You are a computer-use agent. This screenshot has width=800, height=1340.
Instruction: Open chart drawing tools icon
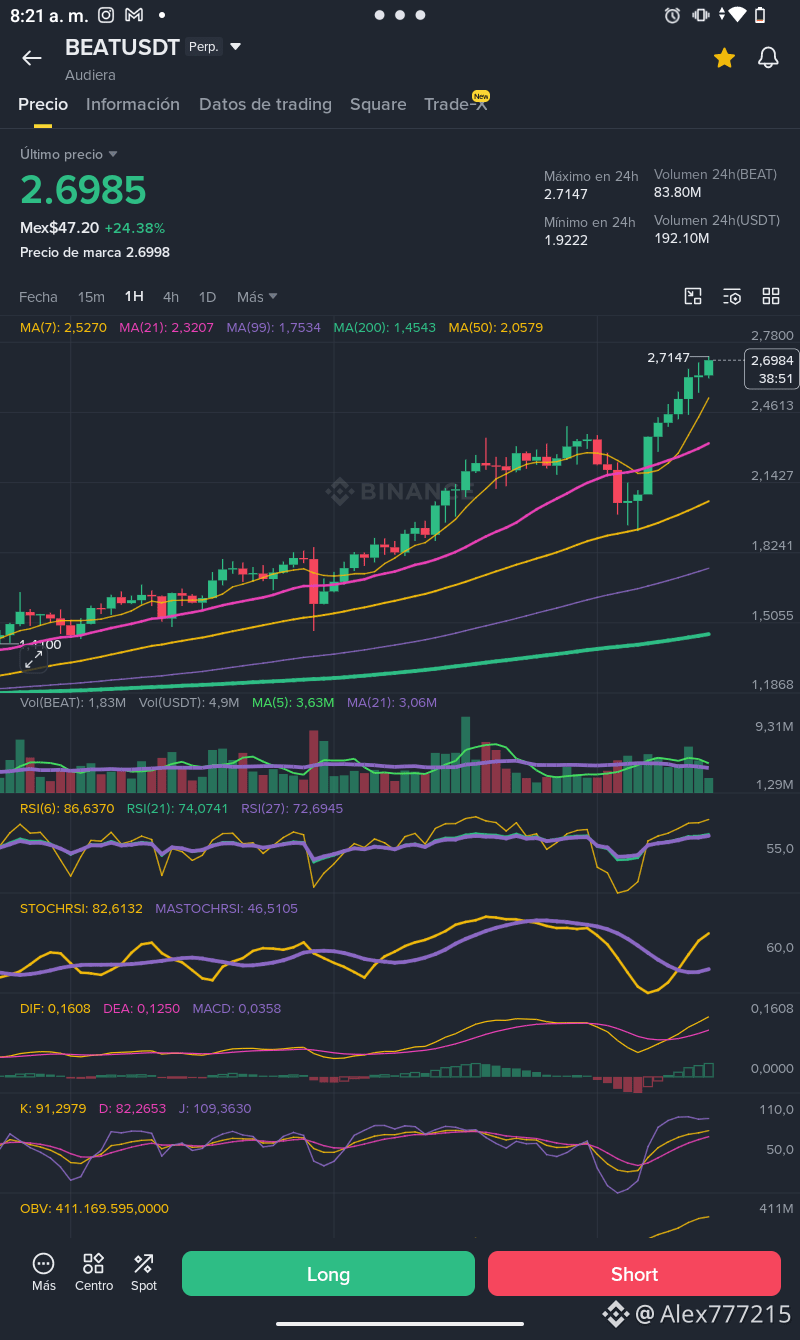693,296
